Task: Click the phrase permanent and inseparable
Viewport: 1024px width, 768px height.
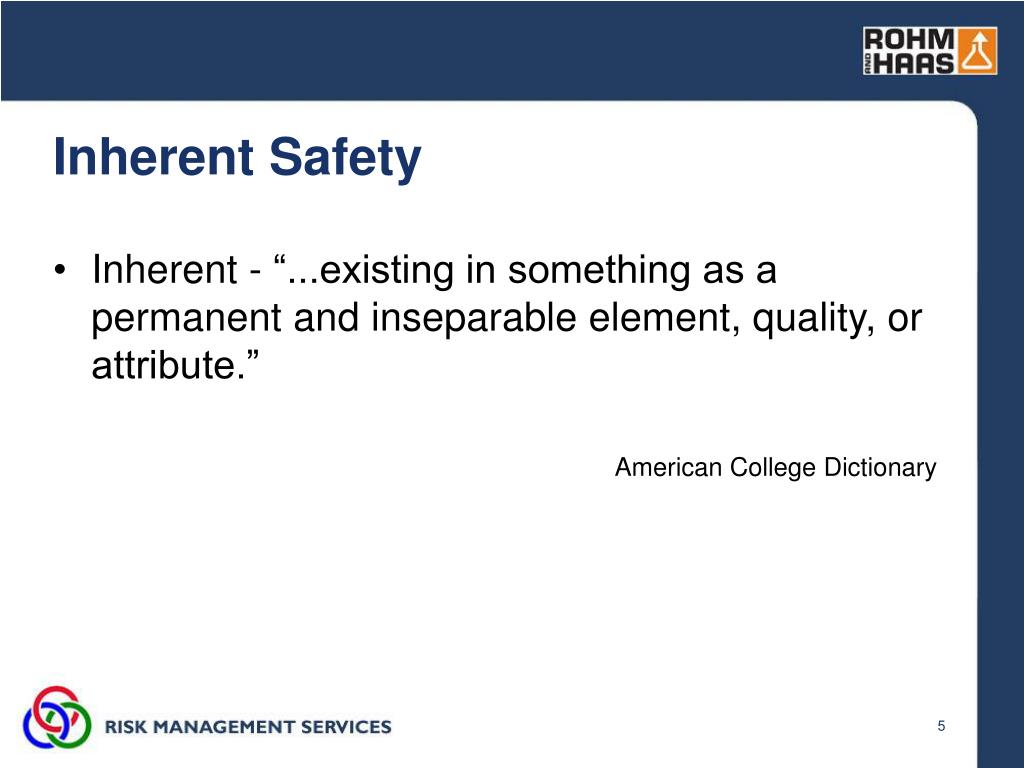Action: pyautogui.click(x=334, y=318)
